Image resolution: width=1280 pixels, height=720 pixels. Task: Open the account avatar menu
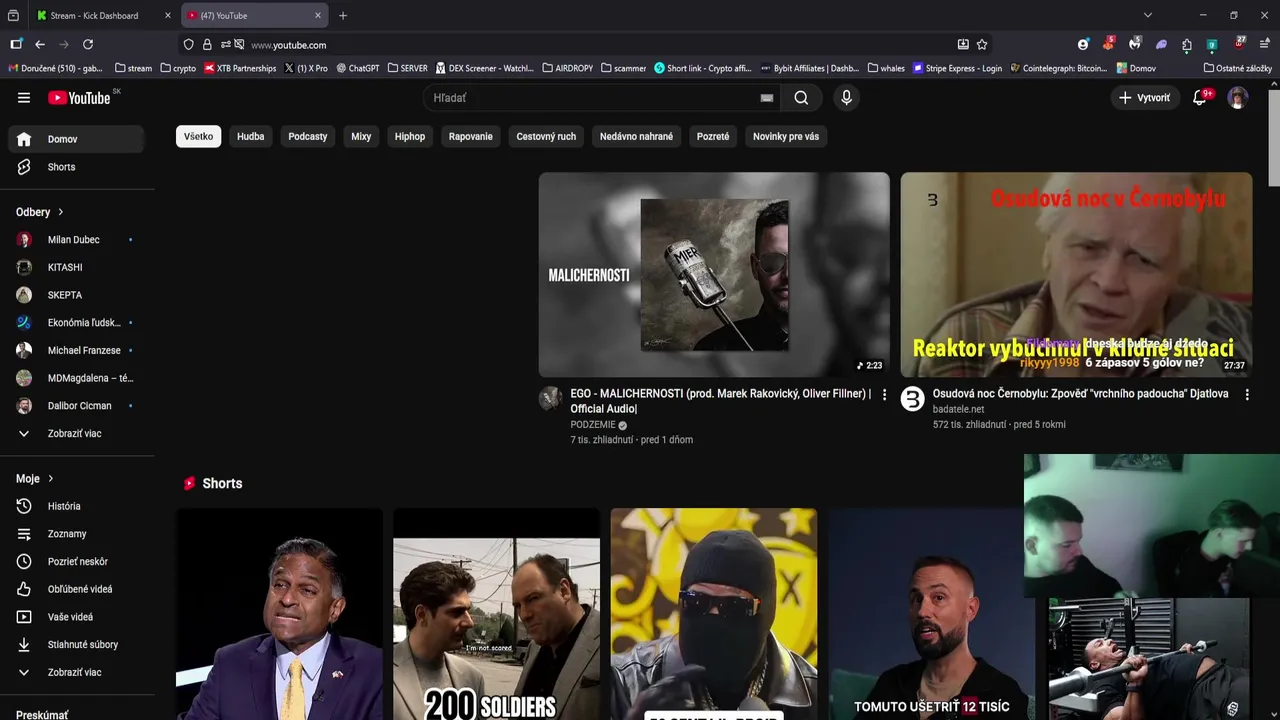pyautogui.click(x=1238, y=98)
